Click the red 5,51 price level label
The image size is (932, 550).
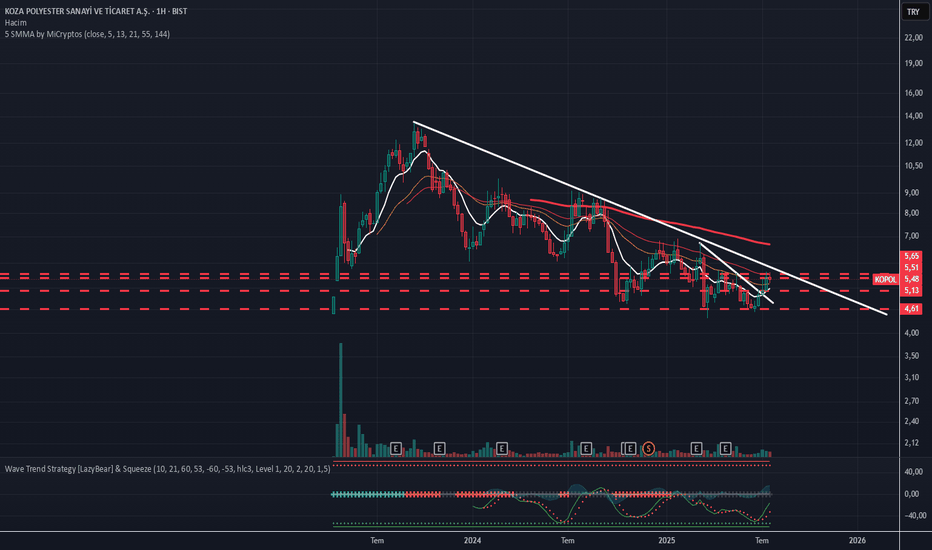(912, 268)
